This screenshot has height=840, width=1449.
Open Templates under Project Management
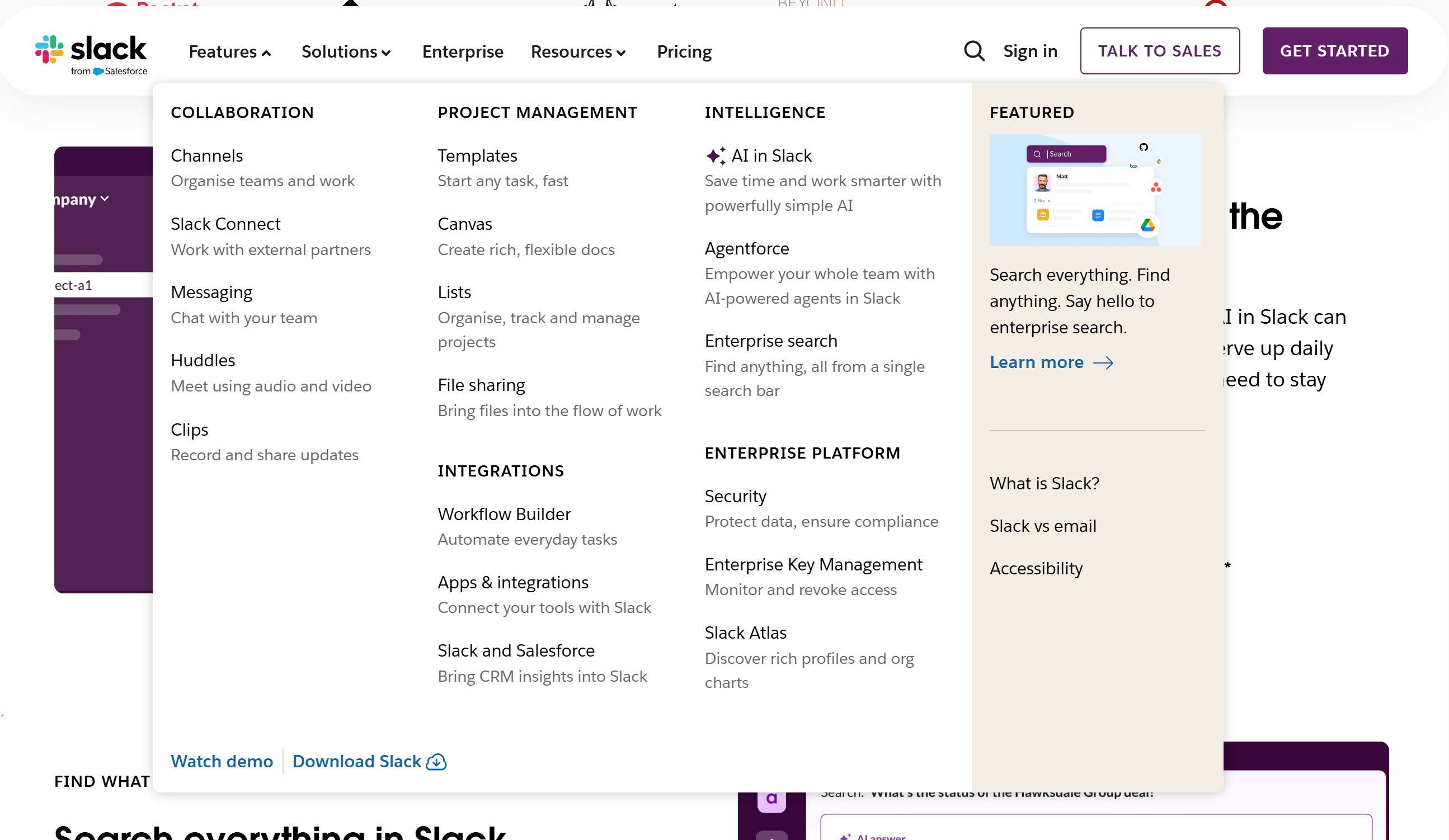[477, 156]
